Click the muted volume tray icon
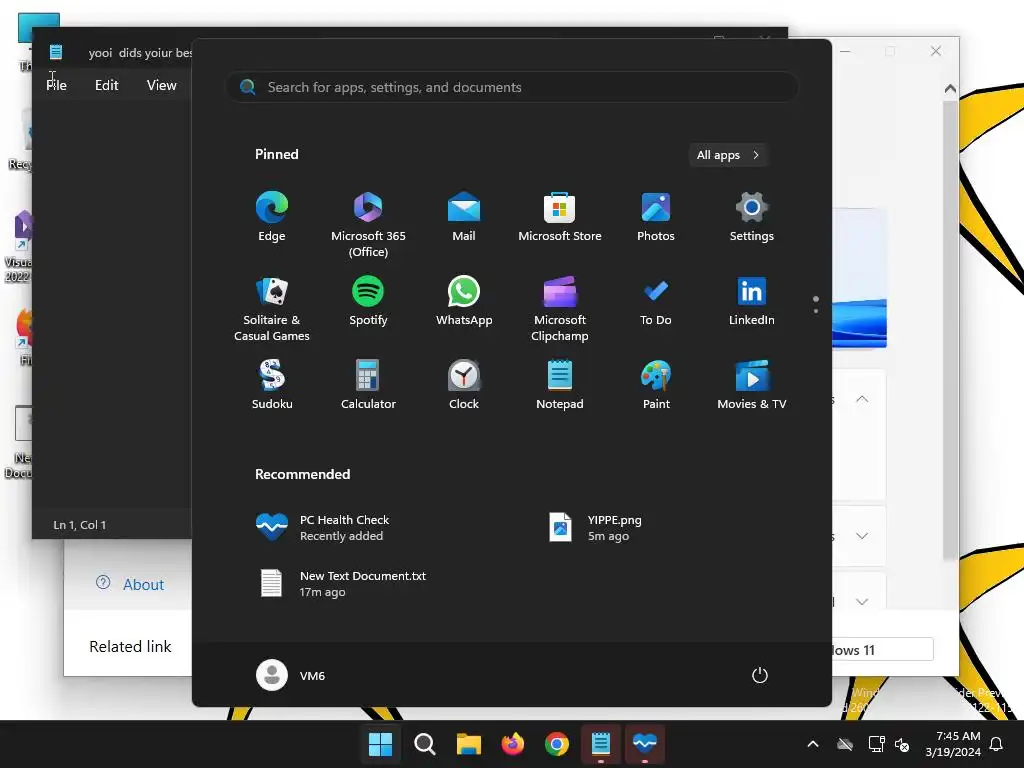Viewport: 1024px width, 768px height. (x=902, y=744)
